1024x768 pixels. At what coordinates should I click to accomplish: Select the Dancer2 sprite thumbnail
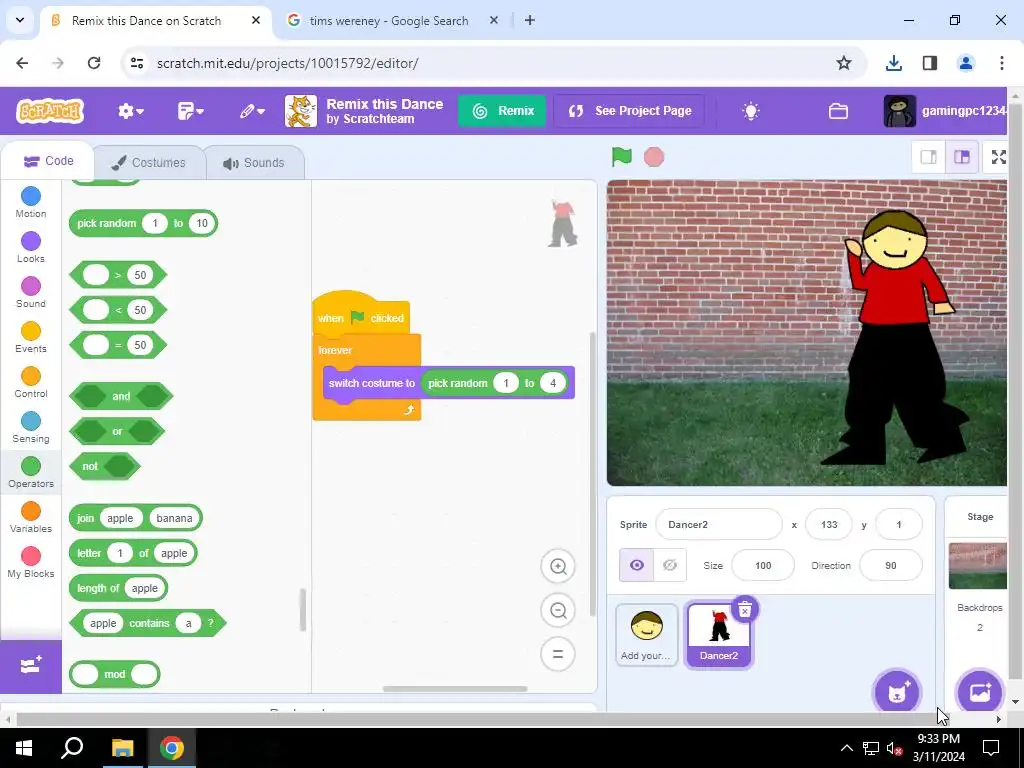click(x=719, y=635)
